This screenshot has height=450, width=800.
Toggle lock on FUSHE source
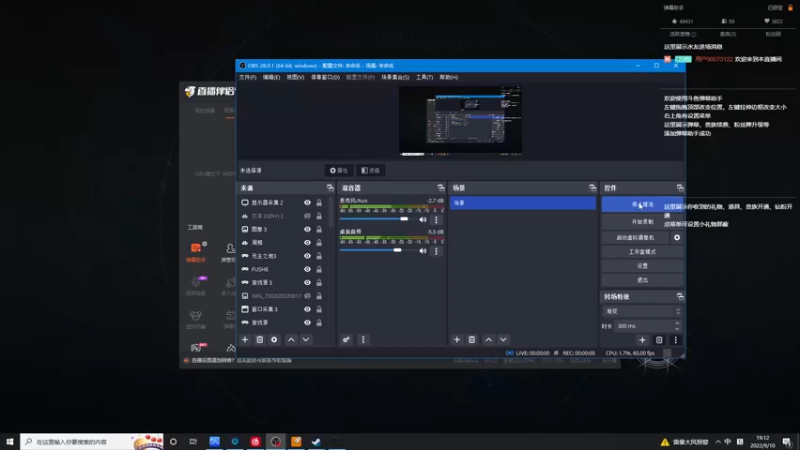pos(319,269)
